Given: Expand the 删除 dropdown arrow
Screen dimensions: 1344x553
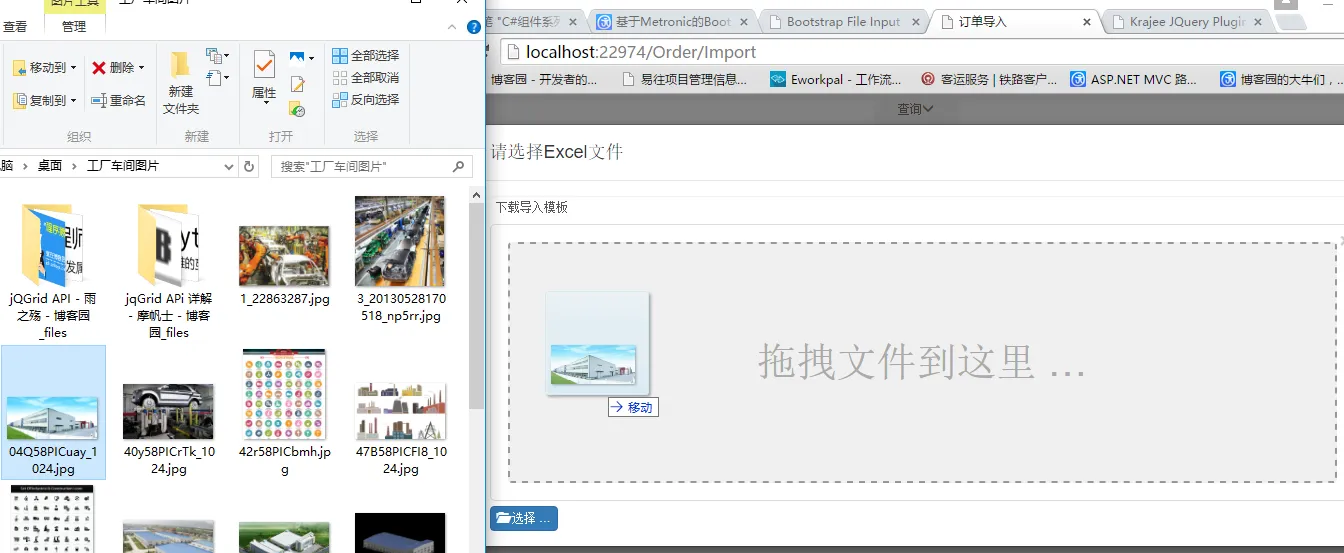Looking at the screenshot, I should click(141, 68).
